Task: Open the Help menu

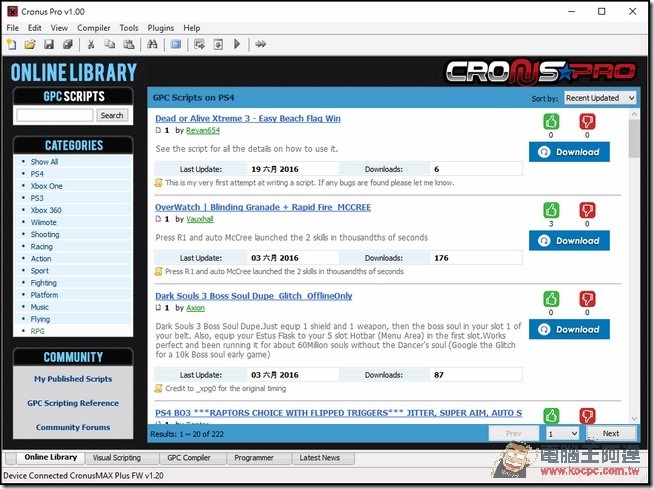Action: pyautogui.click(x=192, y=28)
